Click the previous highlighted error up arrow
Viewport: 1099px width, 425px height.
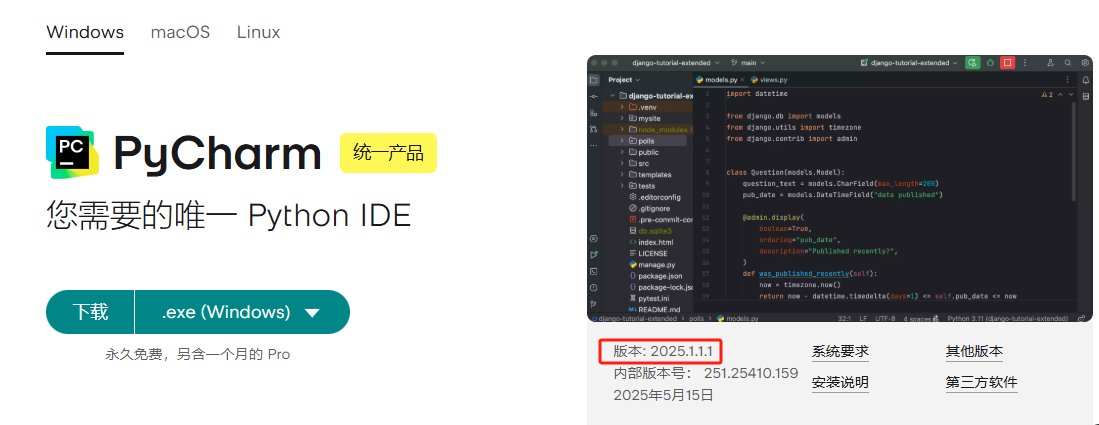pyautogui.click(x=1060, y=95)
